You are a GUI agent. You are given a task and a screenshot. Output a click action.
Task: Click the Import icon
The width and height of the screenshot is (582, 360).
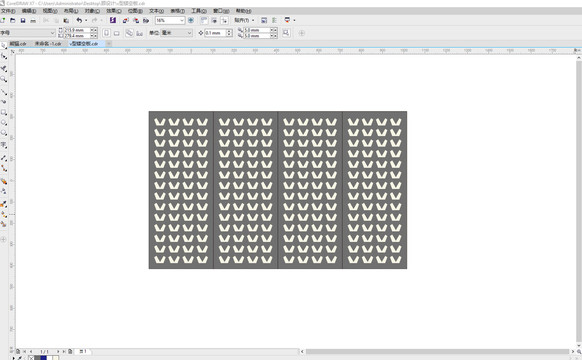[126, 20]
